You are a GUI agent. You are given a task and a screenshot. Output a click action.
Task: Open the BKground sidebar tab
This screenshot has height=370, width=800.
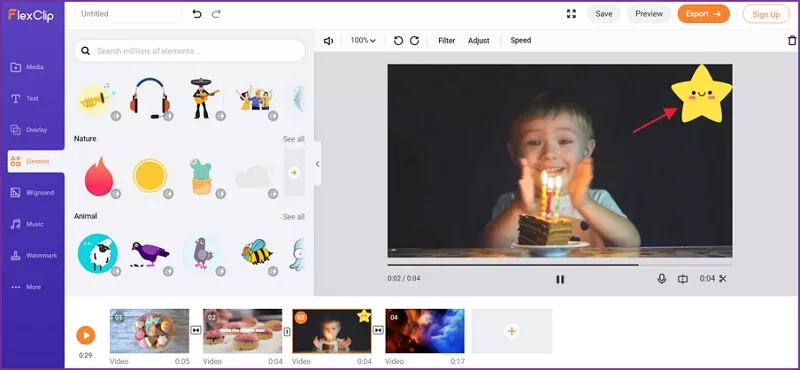tap(32, 192)
